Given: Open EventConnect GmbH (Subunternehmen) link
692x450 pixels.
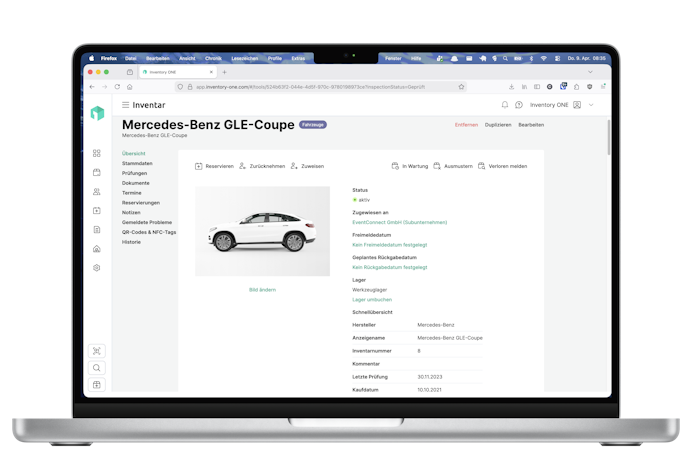Looking at the screenshot, I should point(400,222).
